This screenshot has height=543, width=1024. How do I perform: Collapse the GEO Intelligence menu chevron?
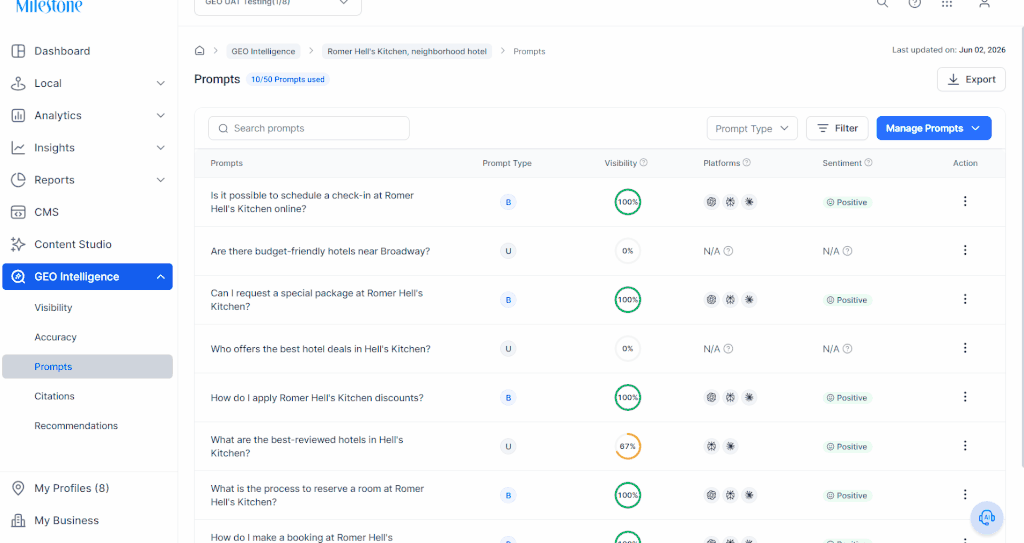click(x=161, y=277)
